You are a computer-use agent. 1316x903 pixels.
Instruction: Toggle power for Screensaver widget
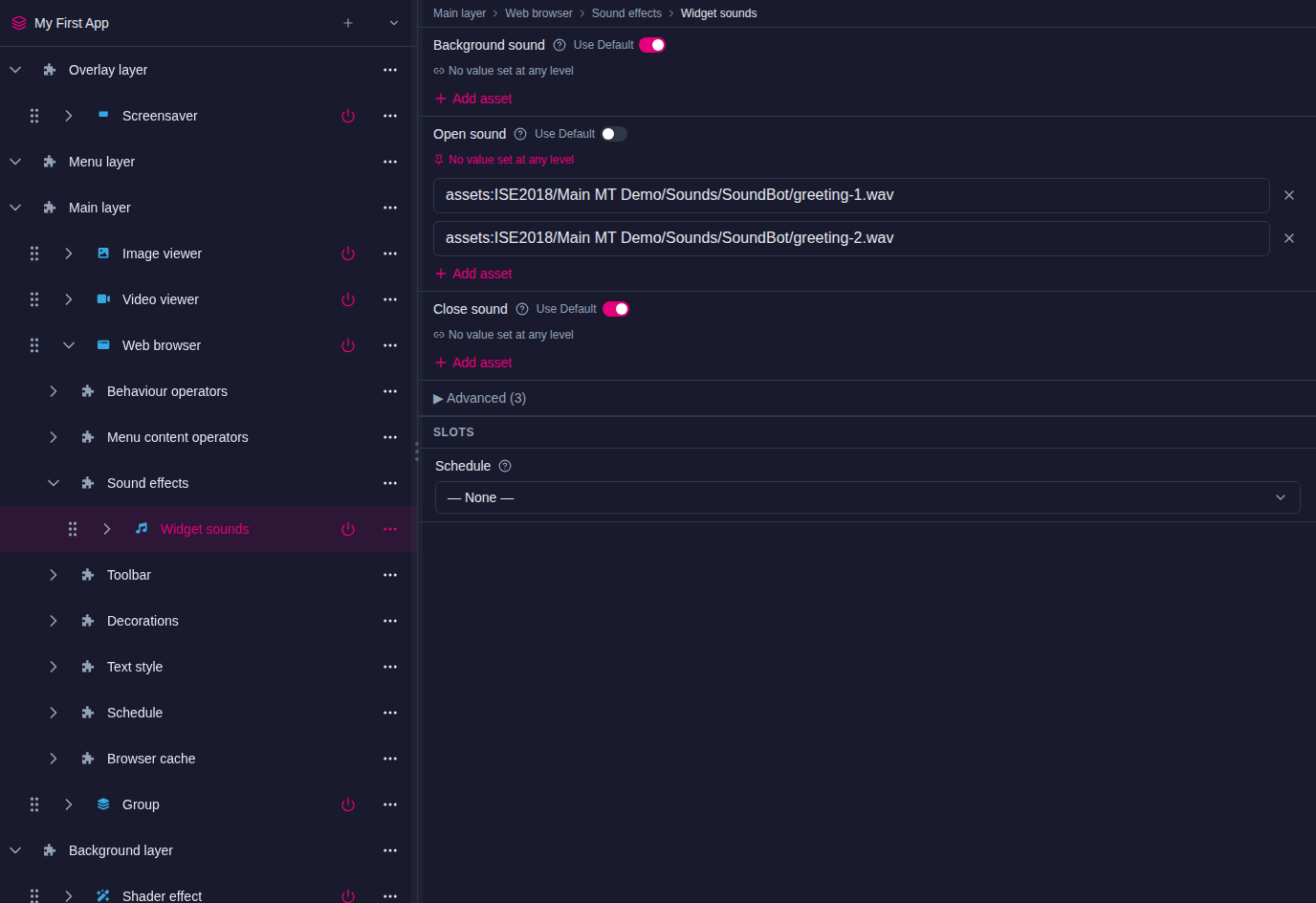point(348,116)
